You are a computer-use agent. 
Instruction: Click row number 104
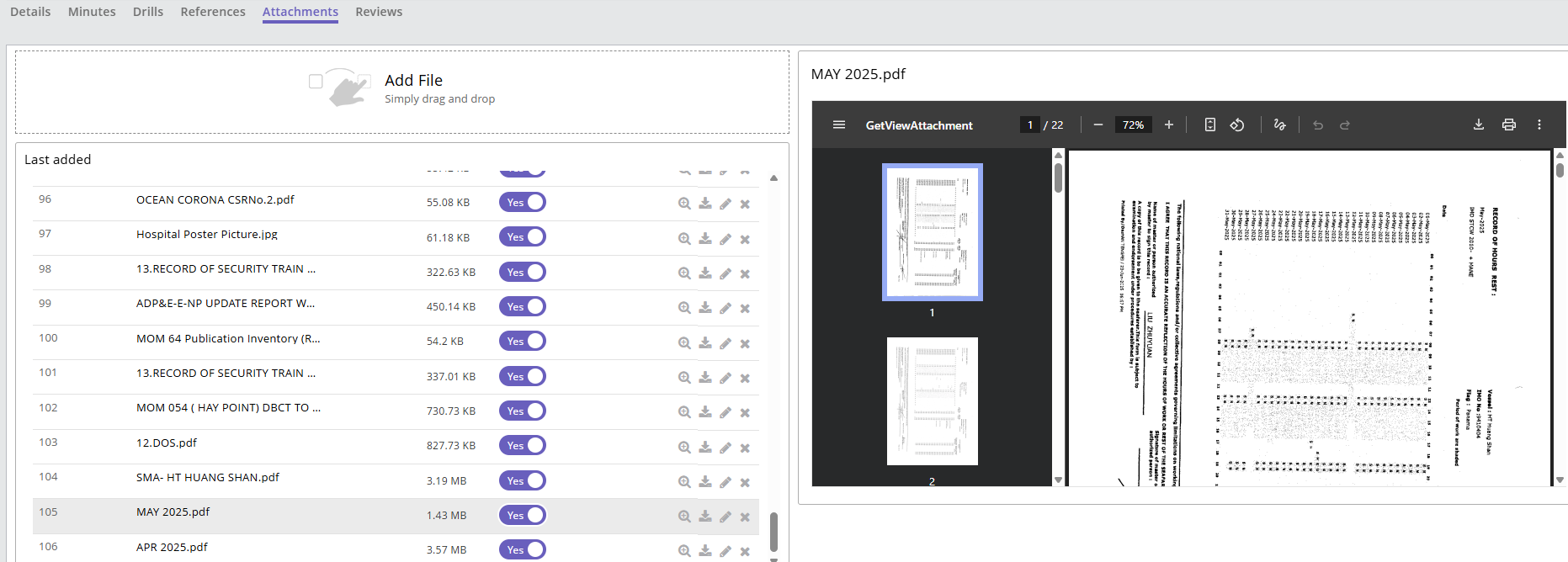[x=48, y=477]
